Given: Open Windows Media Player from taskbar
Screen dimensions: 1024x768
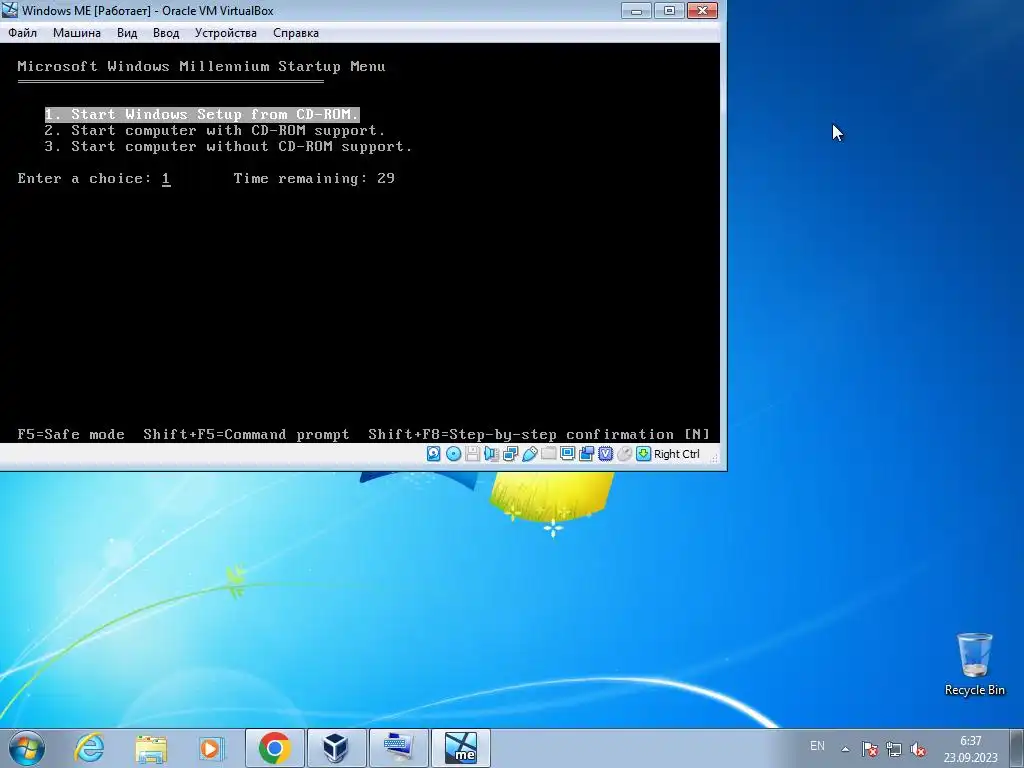Looking at the screenshot, I should click(x=212, y=748).
